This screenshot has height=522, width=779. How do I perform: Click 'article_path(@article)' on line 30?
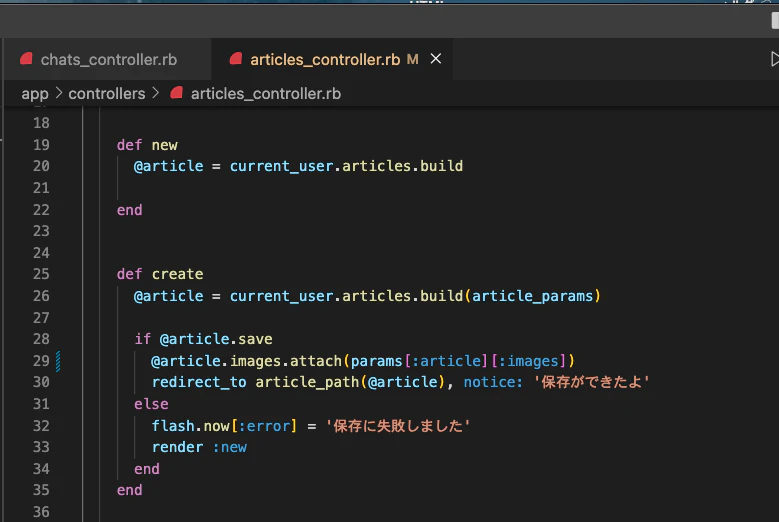(x=350, y=382)
